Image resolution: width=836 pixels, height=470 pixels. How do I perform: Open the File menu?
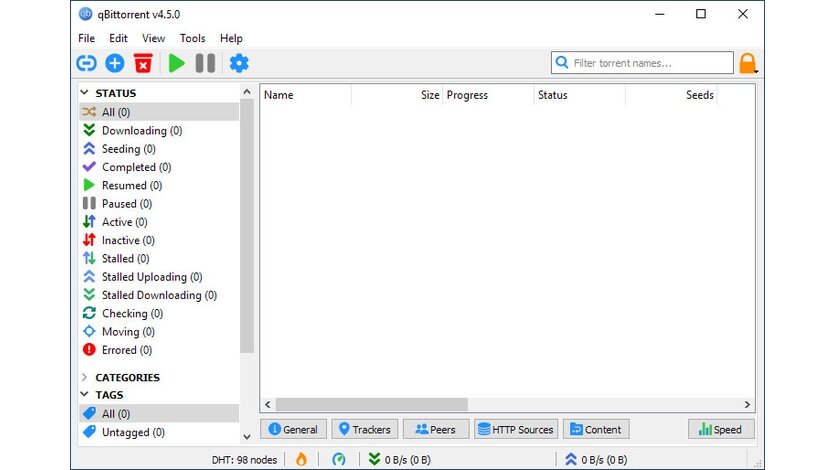click(86, 38)
